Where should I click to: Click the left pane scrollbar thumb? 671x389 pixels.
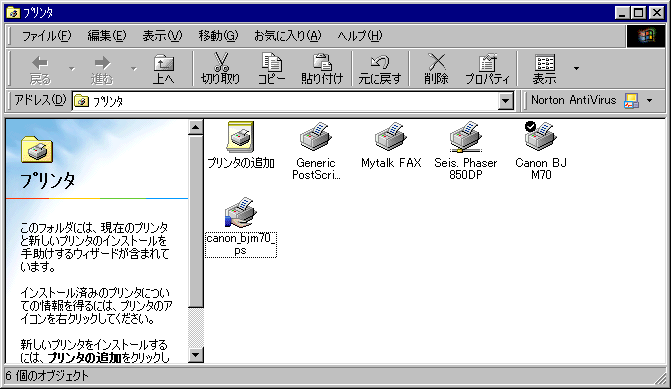pyautogui.click(x=196, y=221)
